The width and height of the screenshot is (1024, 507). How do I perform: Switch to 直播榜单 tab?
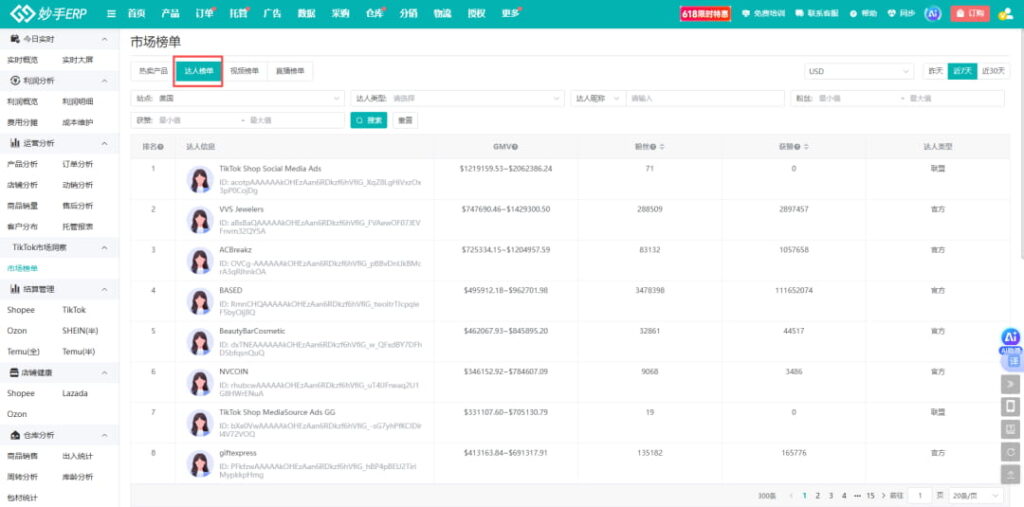pyautogui.click(x=290, y=71)
